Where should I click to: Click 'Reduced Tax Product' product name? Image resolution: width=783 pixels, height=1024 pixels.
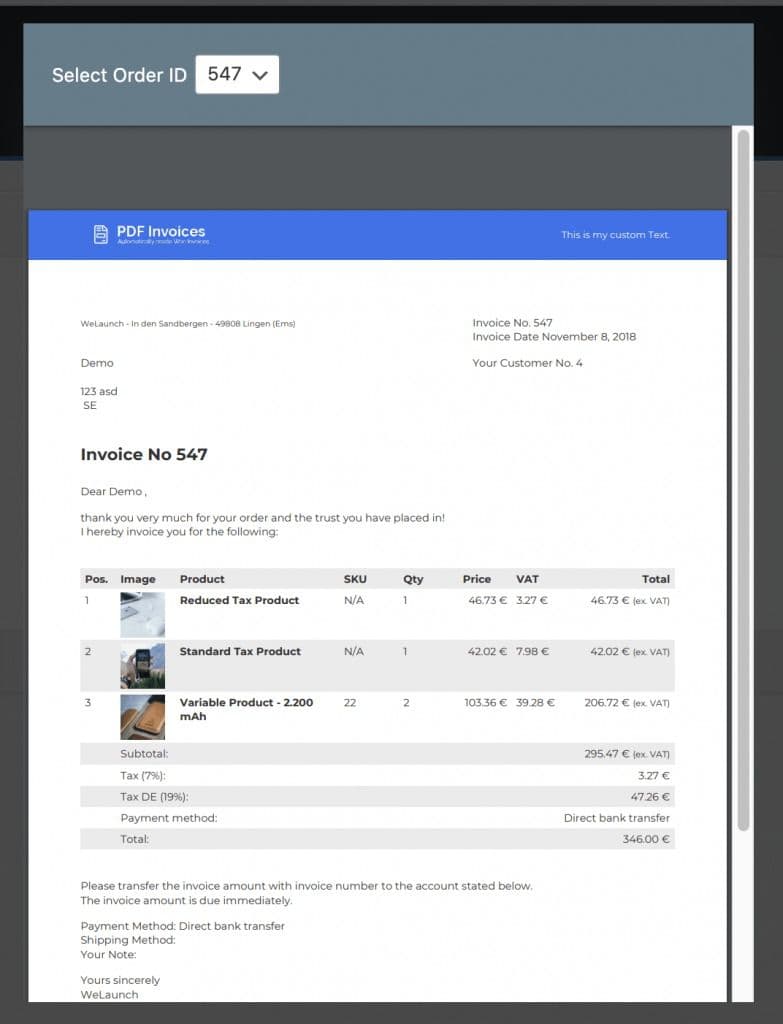239,600
